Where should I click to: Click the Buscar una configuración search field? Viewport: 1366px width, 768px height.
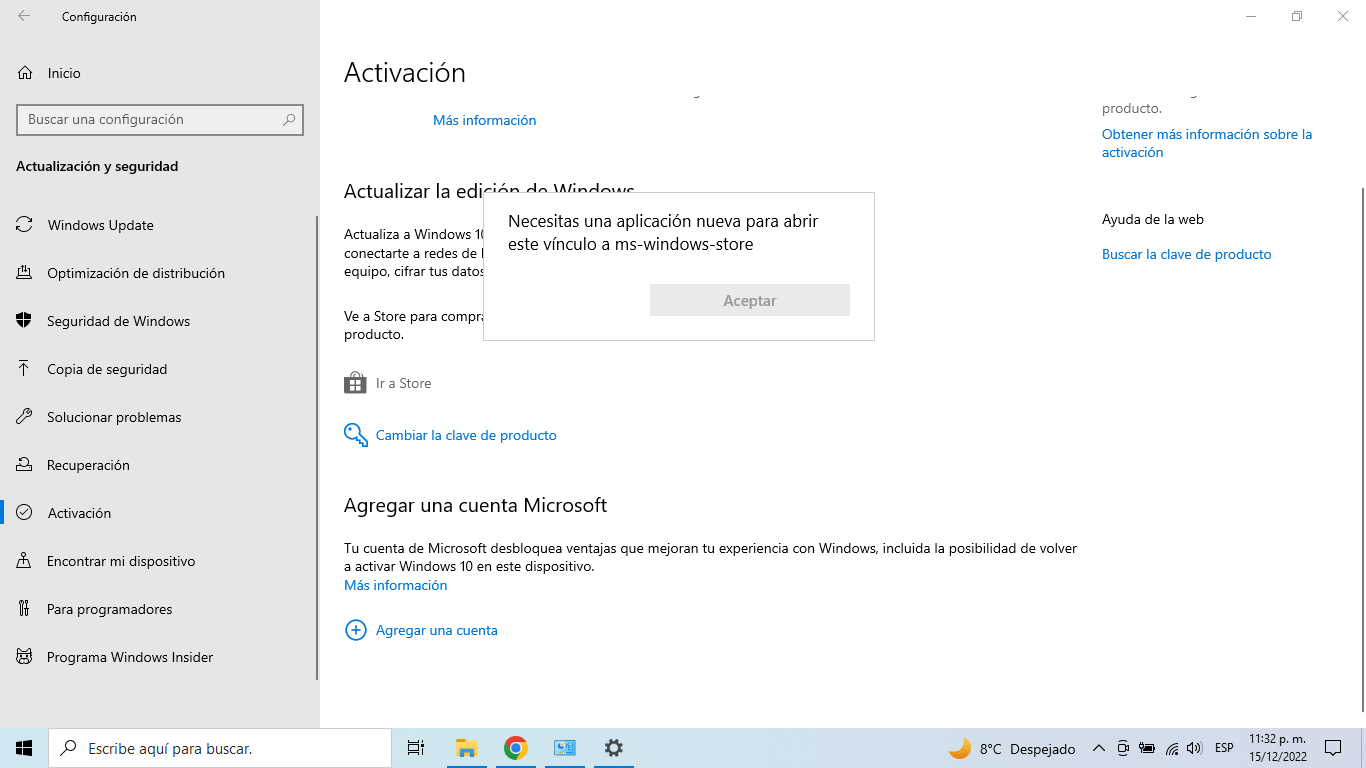tap(160, 119)
